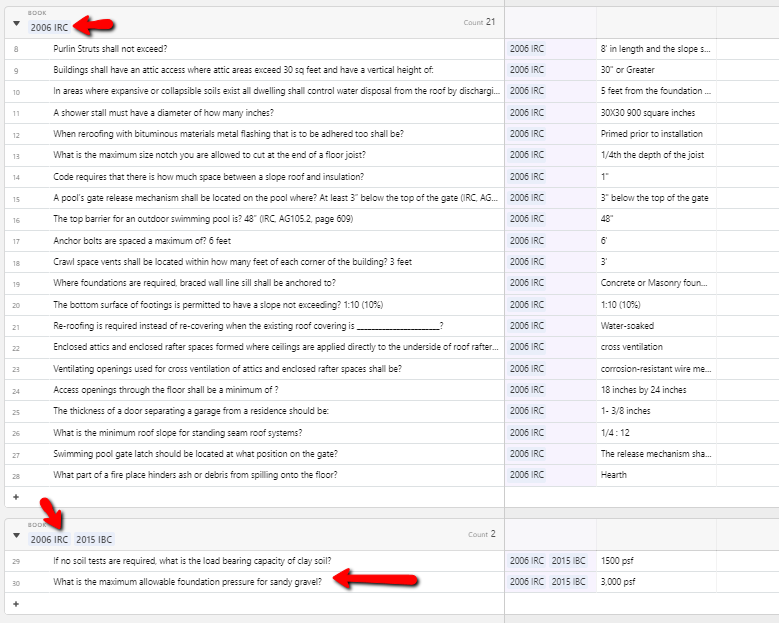Select the 'The release mechanism sha...' answer

[x=656, y=454]
